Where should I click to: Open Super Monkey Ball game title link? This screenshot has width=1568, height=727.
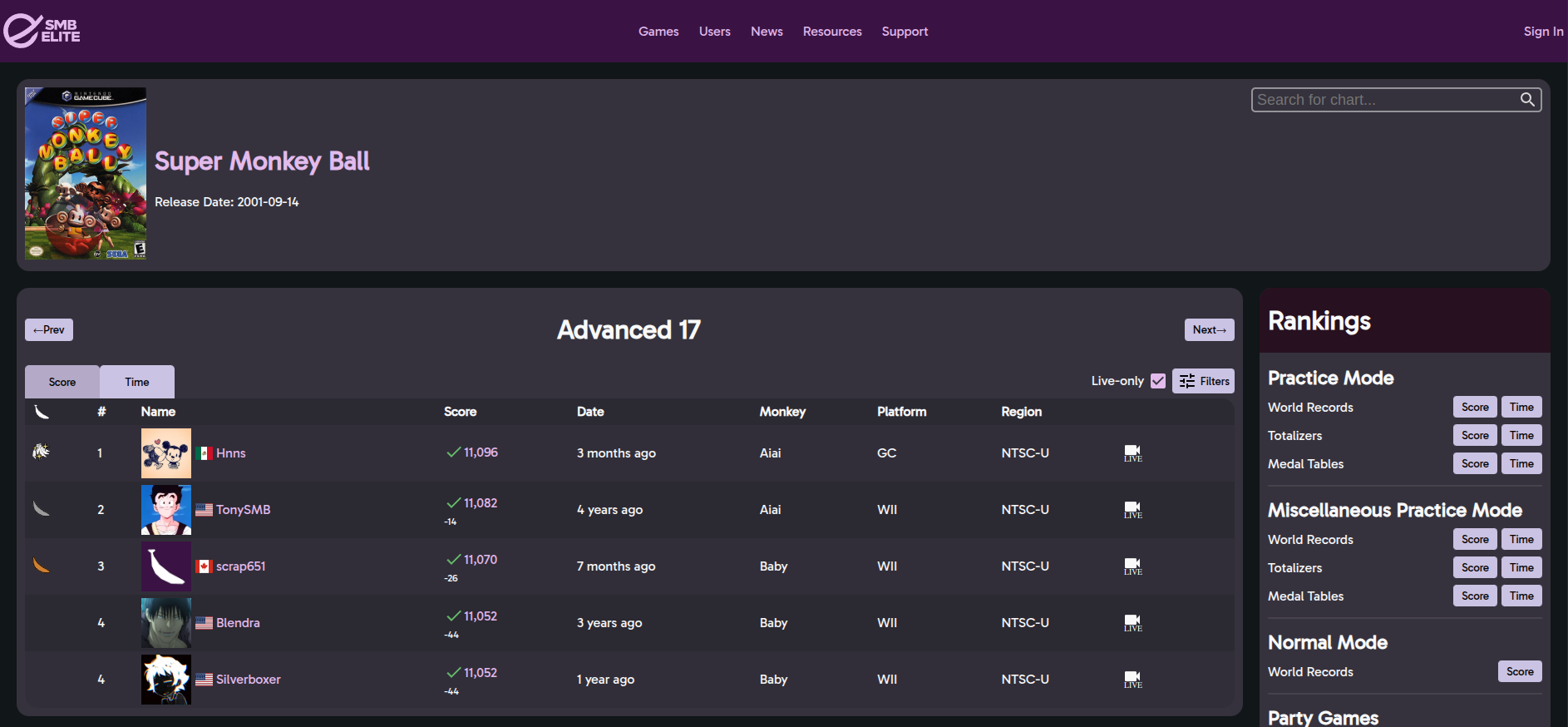(x=262, y=161)
